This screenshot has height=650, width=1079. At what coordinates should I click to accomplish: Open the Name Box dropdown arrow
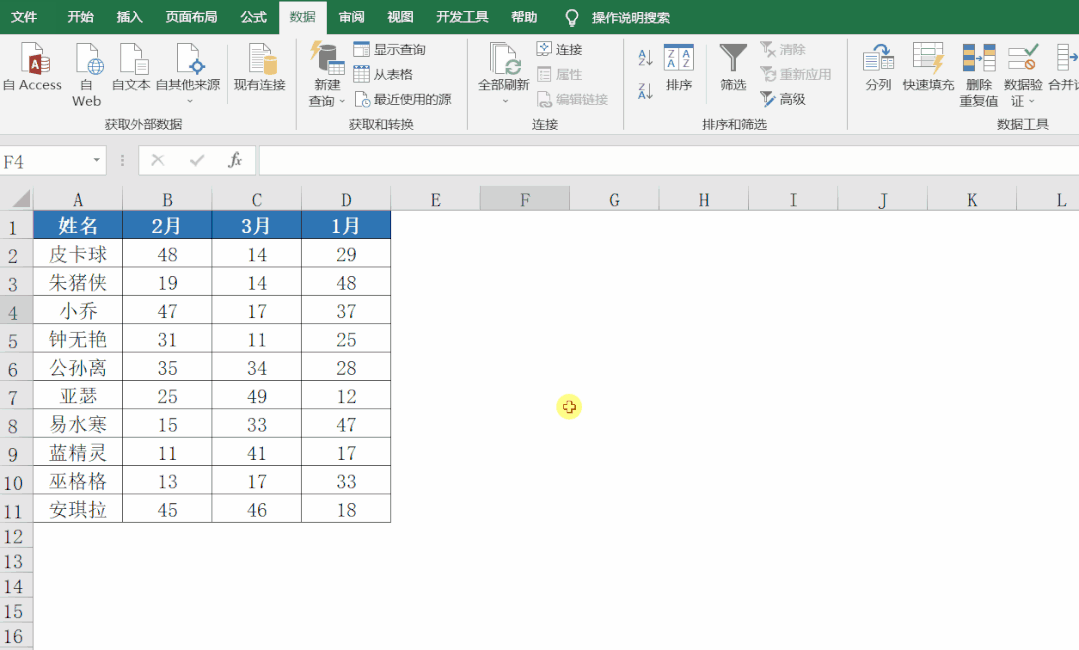click(x=96, y=160)
